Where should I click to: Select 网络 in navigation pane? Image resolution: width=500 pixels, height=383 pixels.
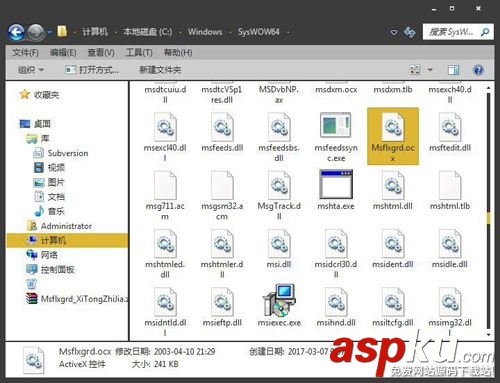click(x=42, y=255)
